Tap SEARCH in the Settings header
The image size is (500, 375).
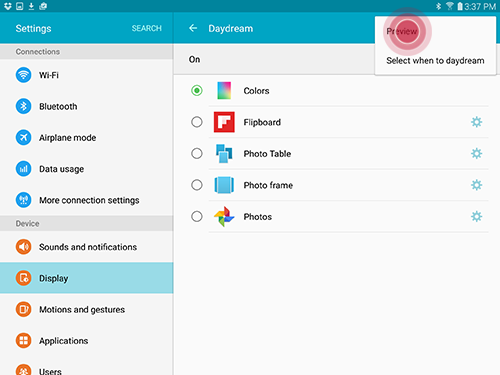tap(147, 28)
